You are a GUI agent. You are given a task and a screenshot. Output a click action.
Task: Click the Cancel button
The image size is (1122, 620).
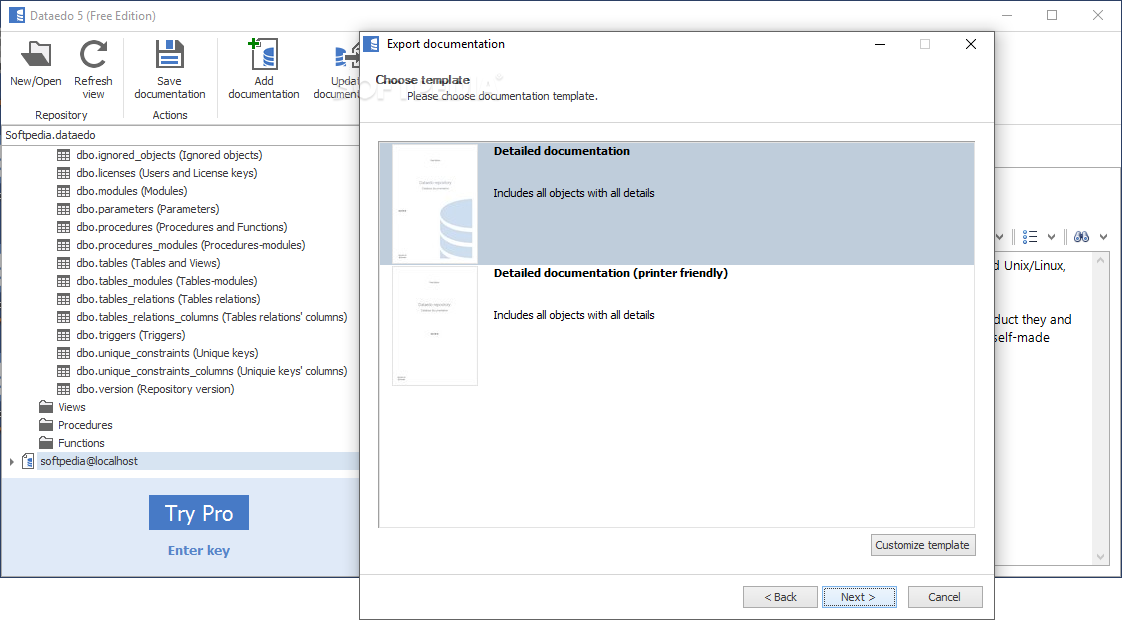click(x=945, y=597)
